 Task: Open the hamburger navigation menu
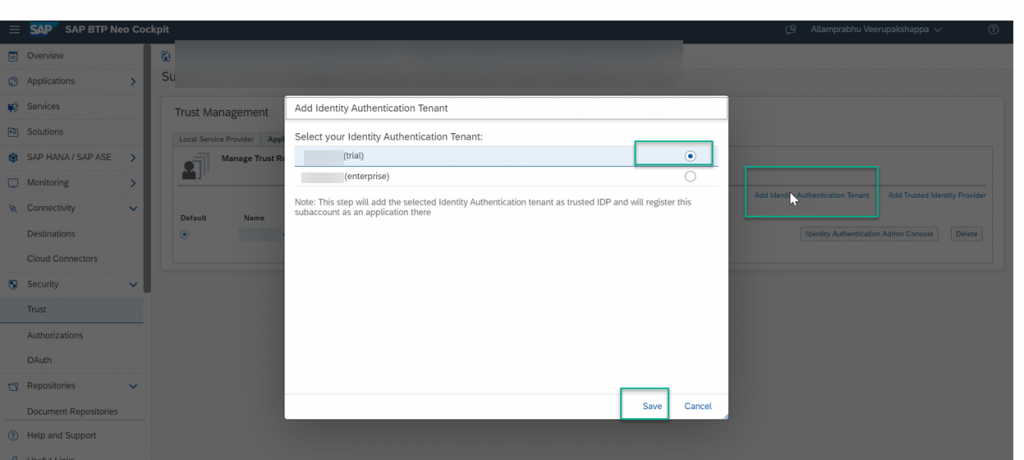tap(14, 30)
